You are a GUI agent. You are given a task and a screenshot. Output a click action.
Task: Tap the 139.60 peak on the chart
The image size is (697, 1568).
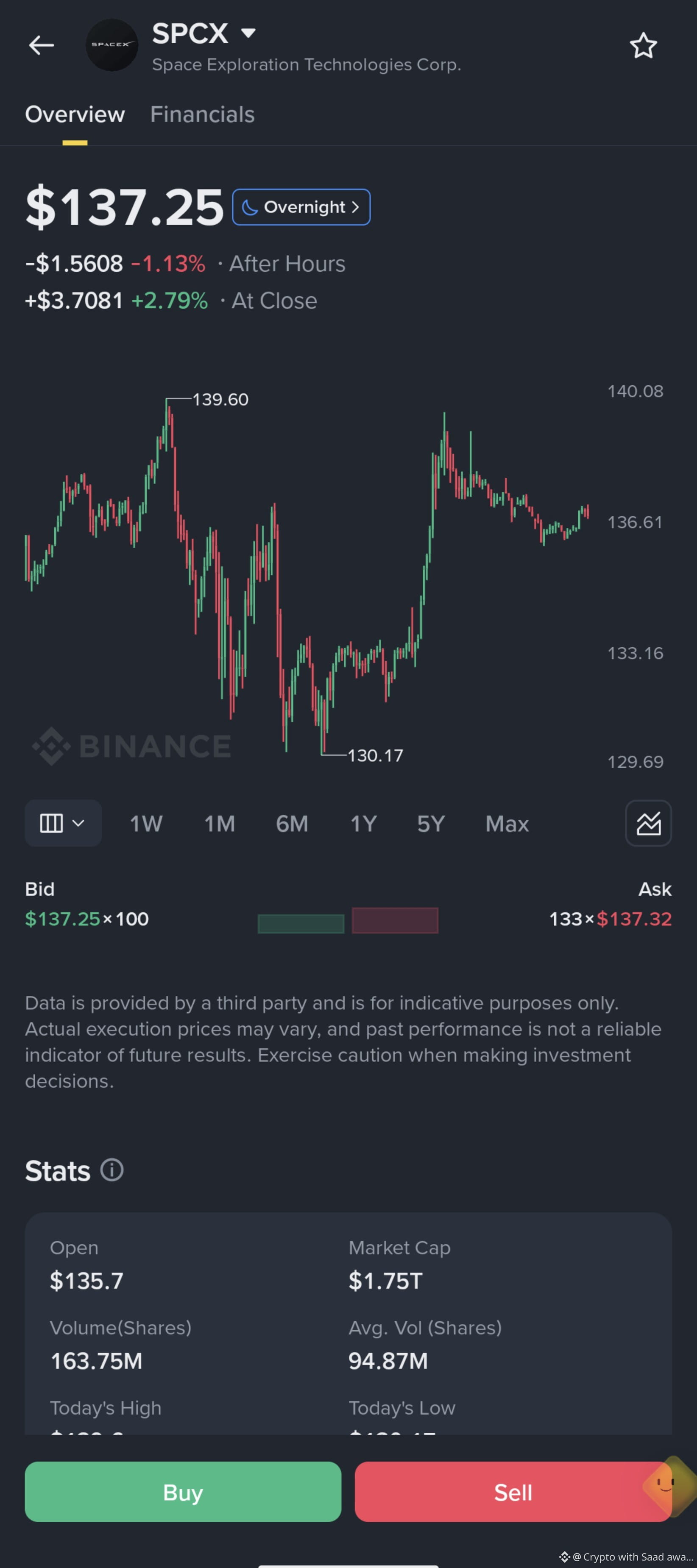pyautogui.click(x=167, y=402)
